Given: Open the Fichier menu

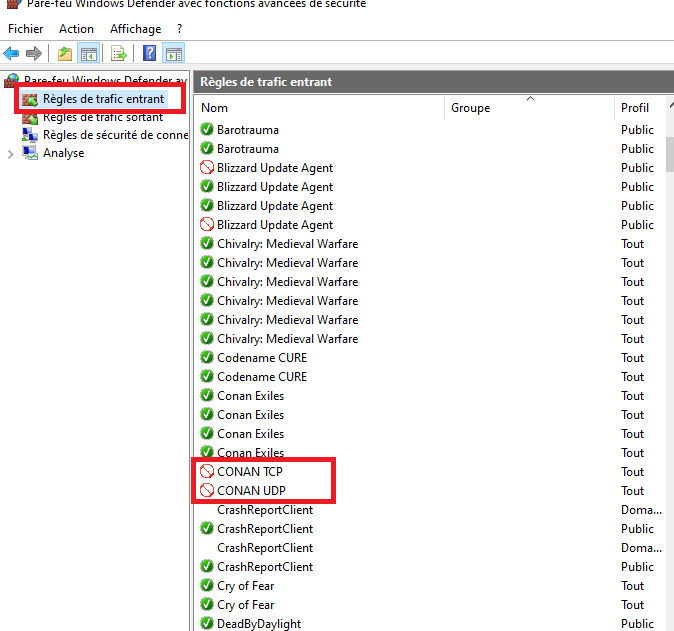Looking at the screenshot, I should pos(25,29).
